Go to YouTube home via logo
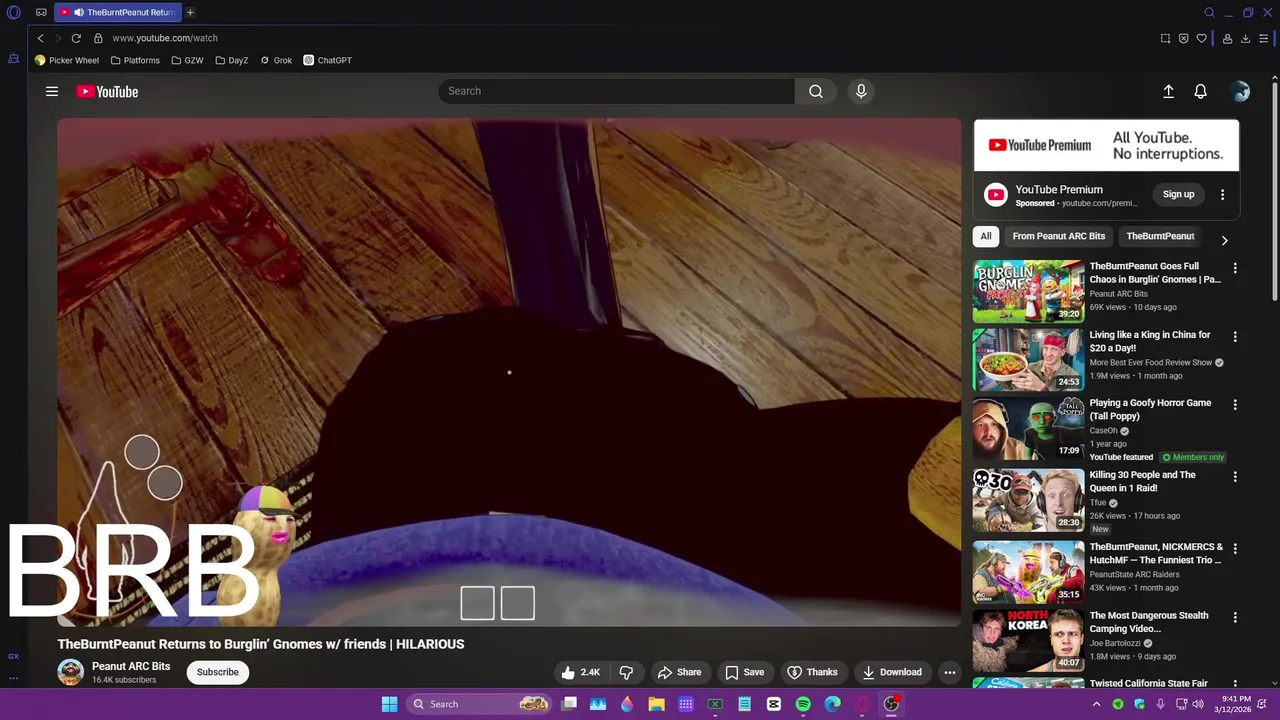Image resolution: width=1280 pixels, height=720 pixels. click(x=107, y=91)
